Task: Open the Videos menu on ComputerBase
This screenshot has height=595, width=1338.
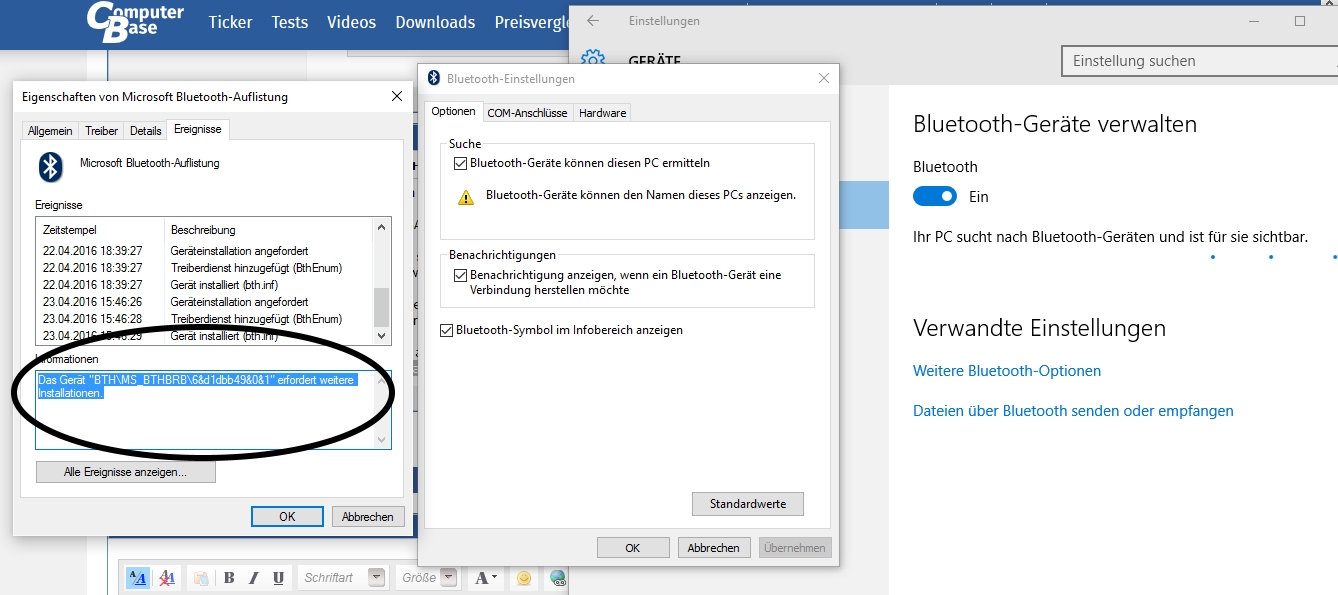Action: pyautogui.click(x=352, y=22)
